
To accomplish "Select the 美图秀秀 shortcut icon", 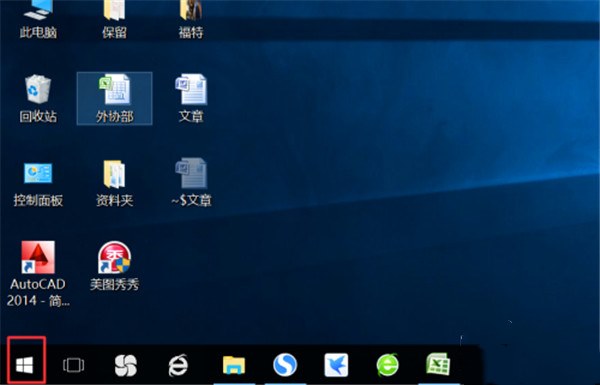I will [x=114, y=257].
